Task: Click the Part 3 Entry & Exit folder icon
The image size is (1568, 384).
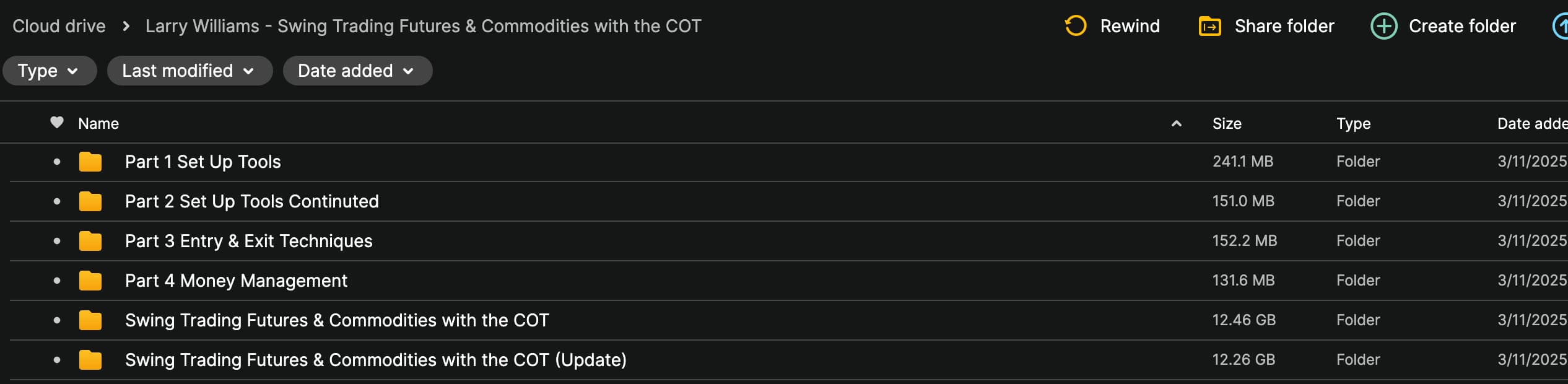Action: pyautogui.click(x=90, y=241)
